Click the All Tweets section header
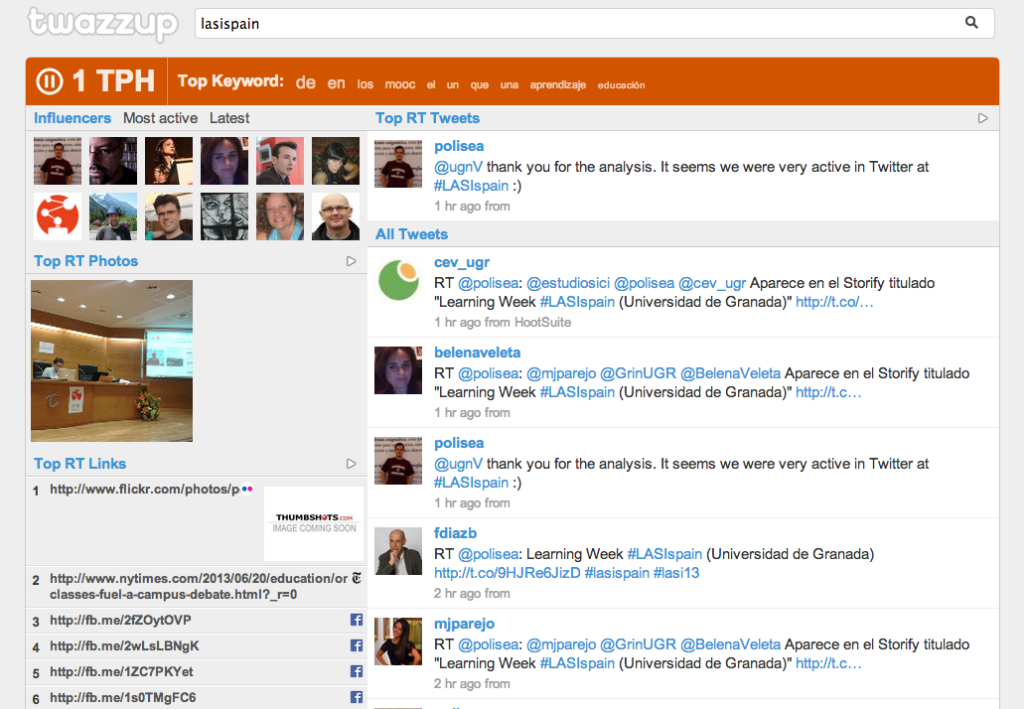 coord(411,234)
